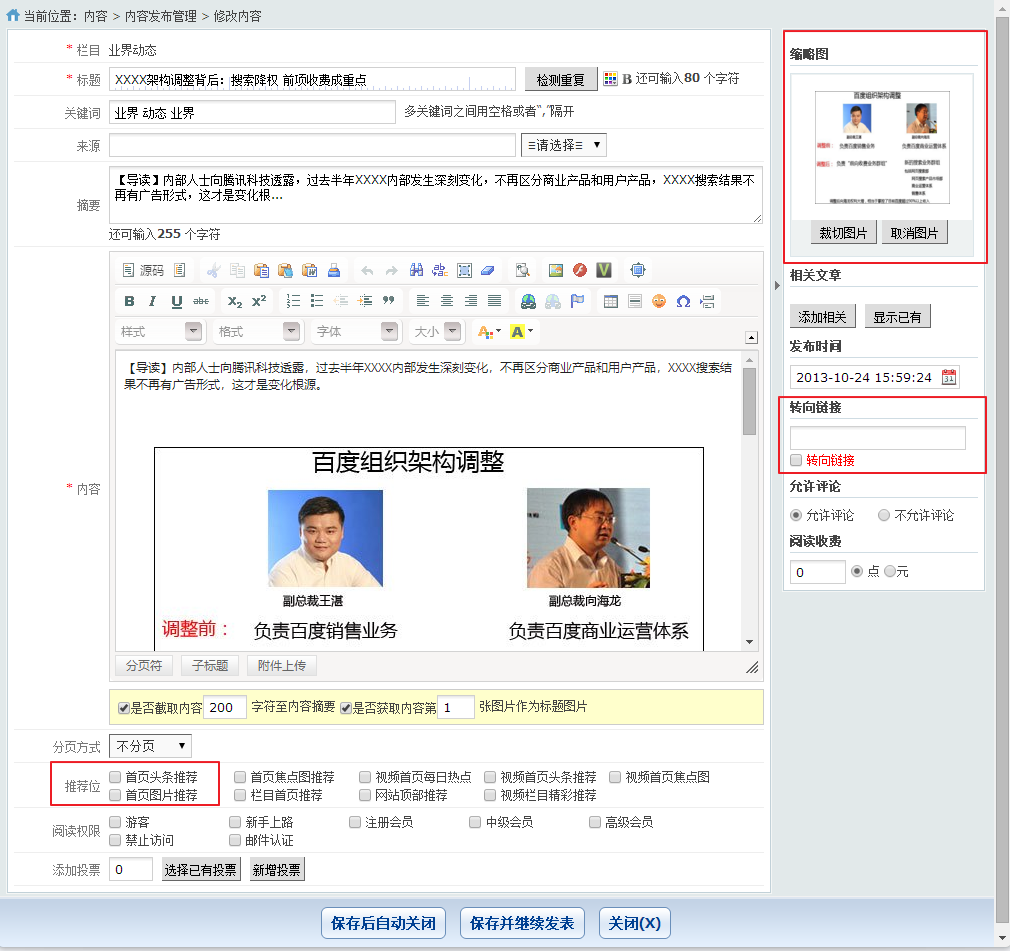
Task: Check the 首页头条推荐 checkbox
Action: pos(115,777)
